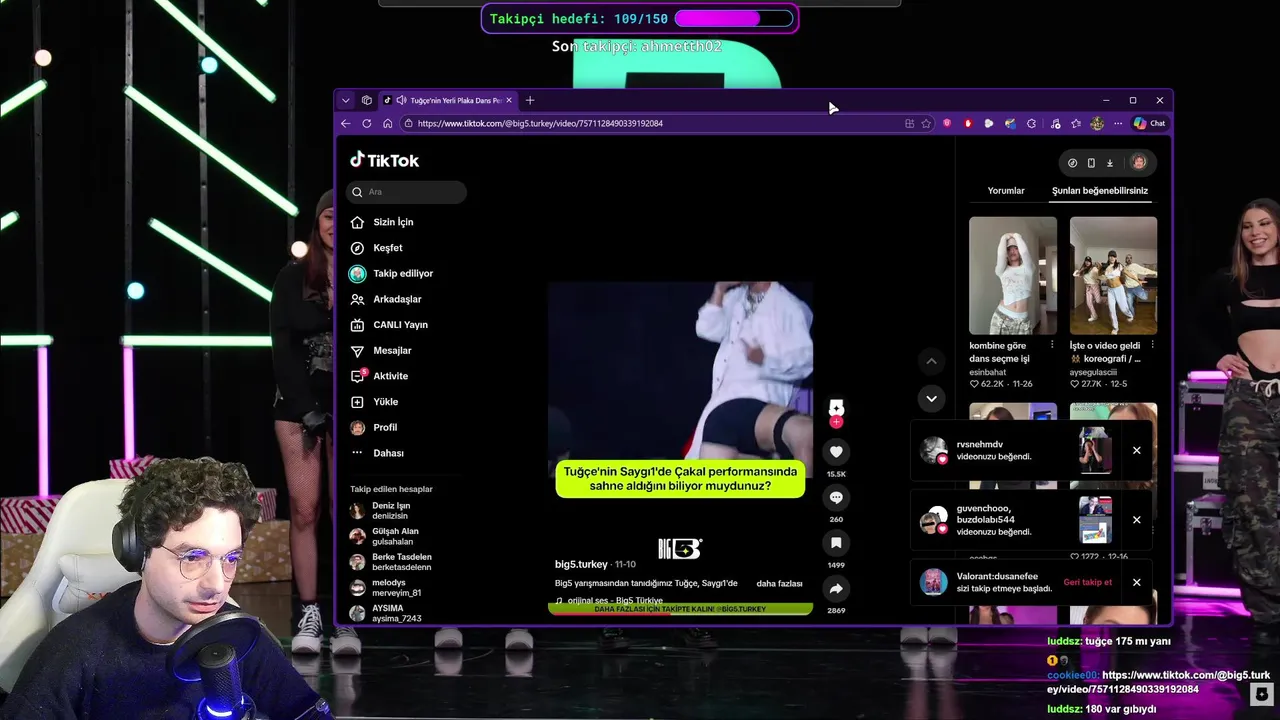Image resolution: width=1280 pixels, height=720 pixels.
Task: Open Berke Tasdelen followed account
Action: click(x=402, y=562)
